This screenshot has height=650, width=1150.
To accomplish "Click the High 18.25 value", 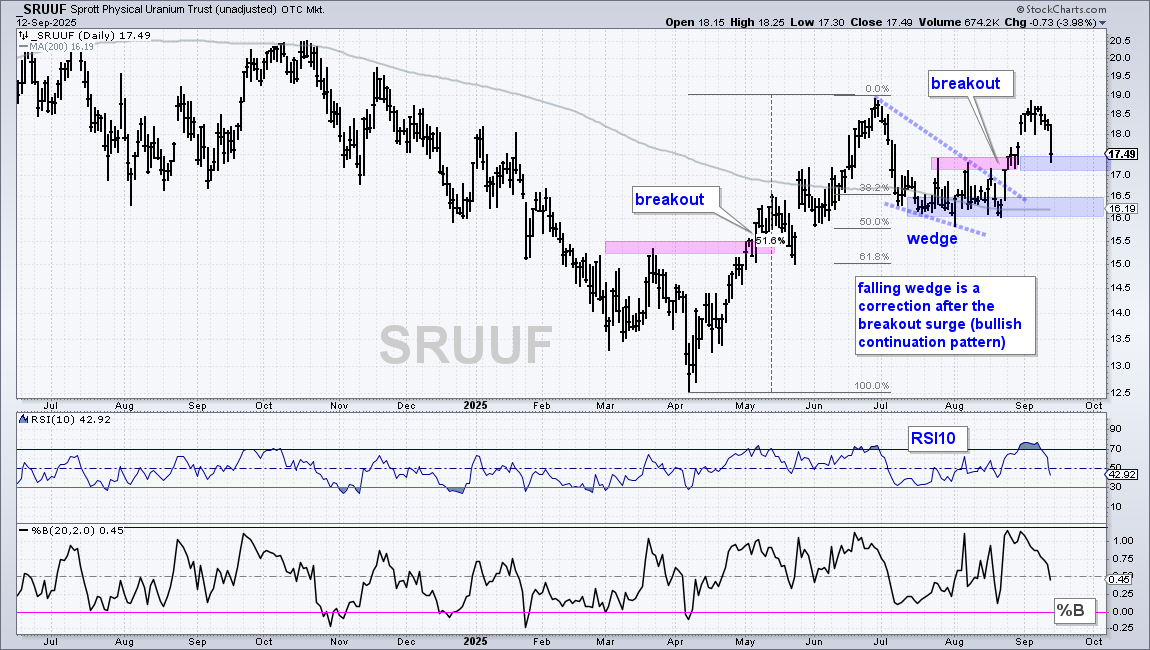I will (x=757, y=22).
